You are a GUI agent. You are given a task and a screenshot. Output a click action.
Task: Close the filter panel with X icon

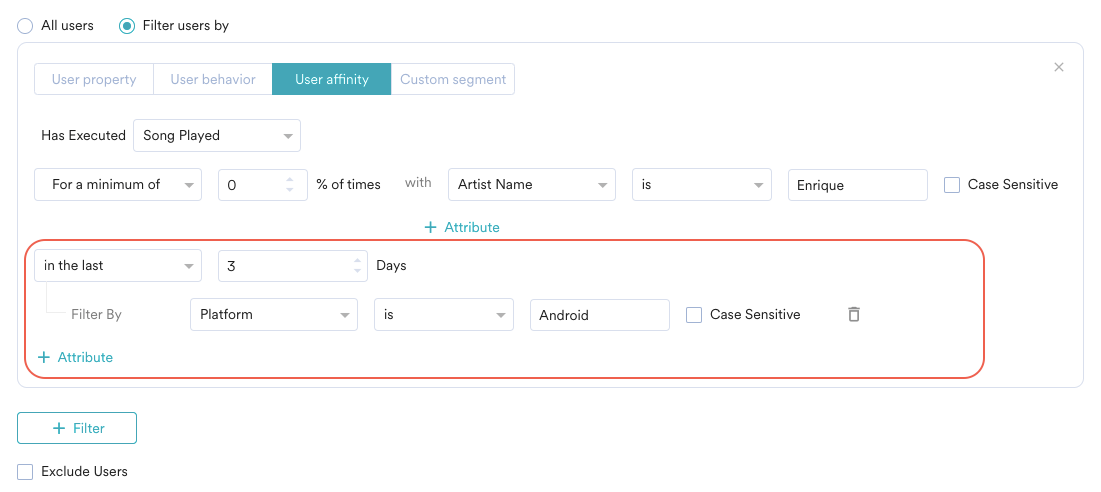(1059, 67)
